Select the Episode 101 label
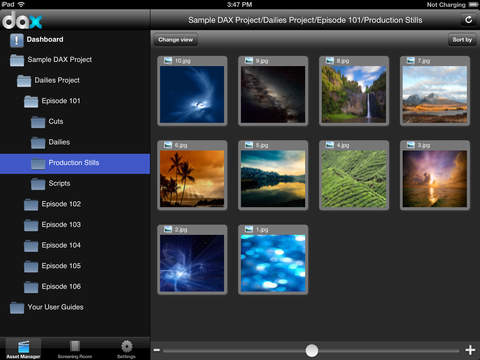The width and height of the screenshot is (480, 360). point(61,101)
